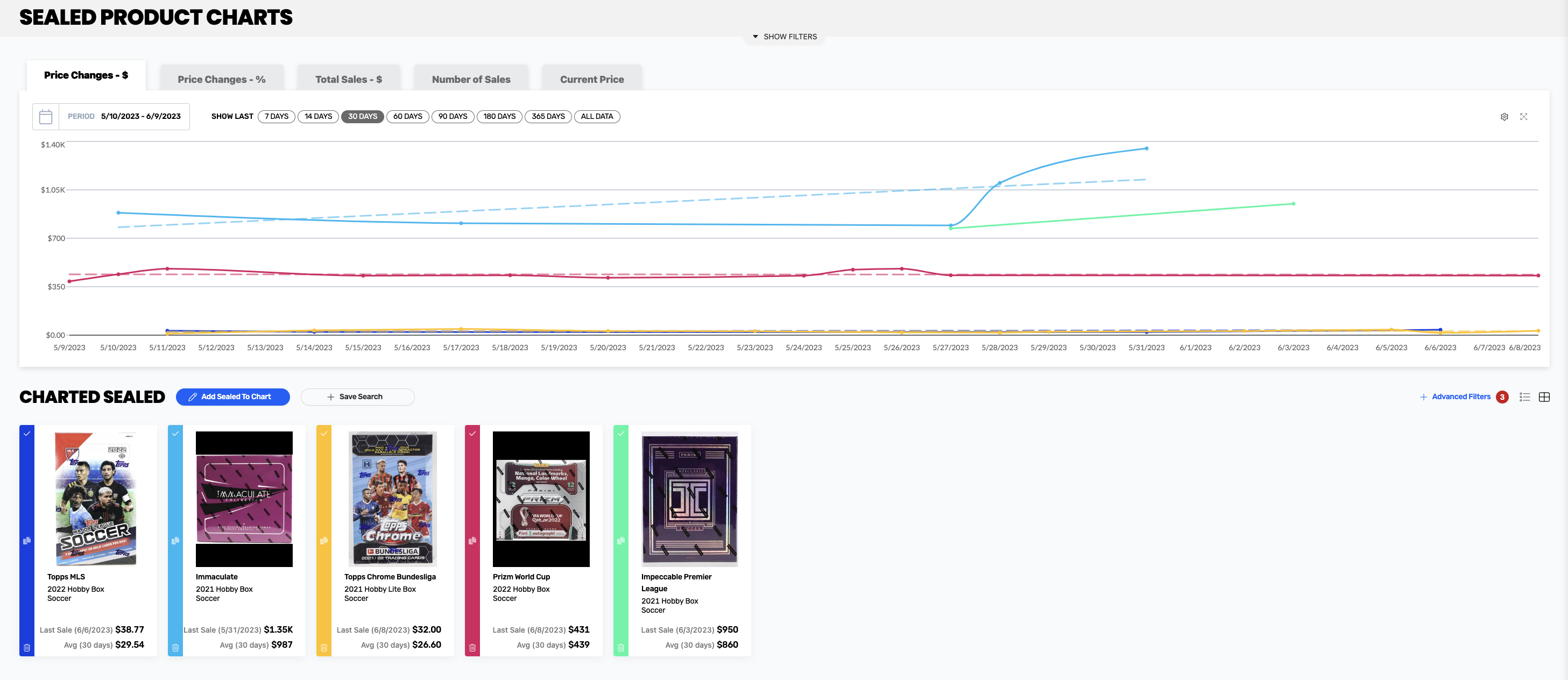
Task: Copy icon on Topps MLS card
Action: coord(27,541)
